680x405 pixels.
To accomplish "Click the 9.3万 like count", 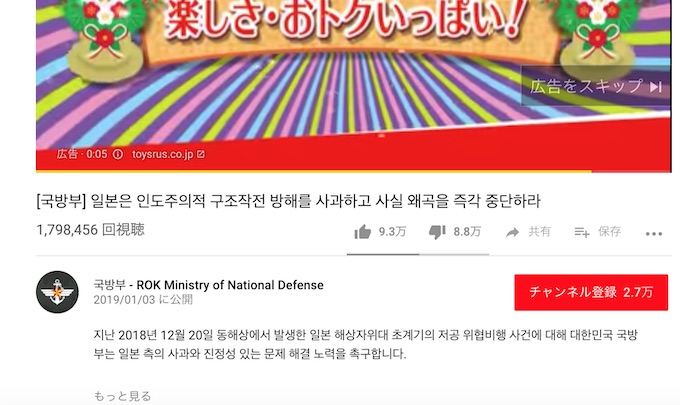I will (x=392, y=232).
